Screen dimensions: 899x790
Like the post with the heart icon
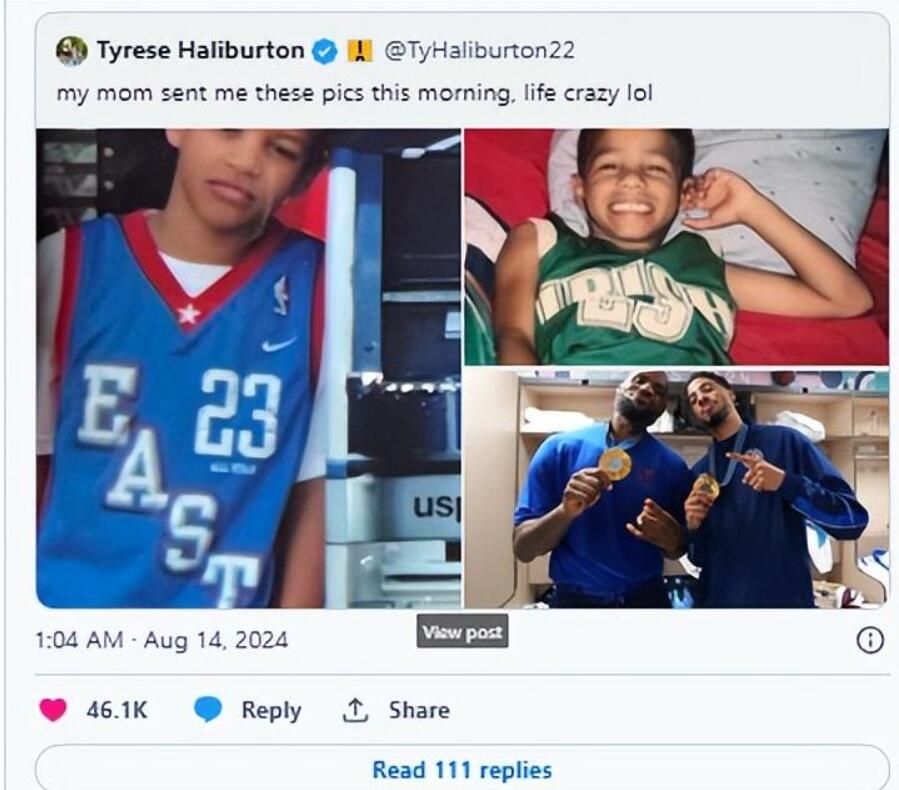(53, 710)
